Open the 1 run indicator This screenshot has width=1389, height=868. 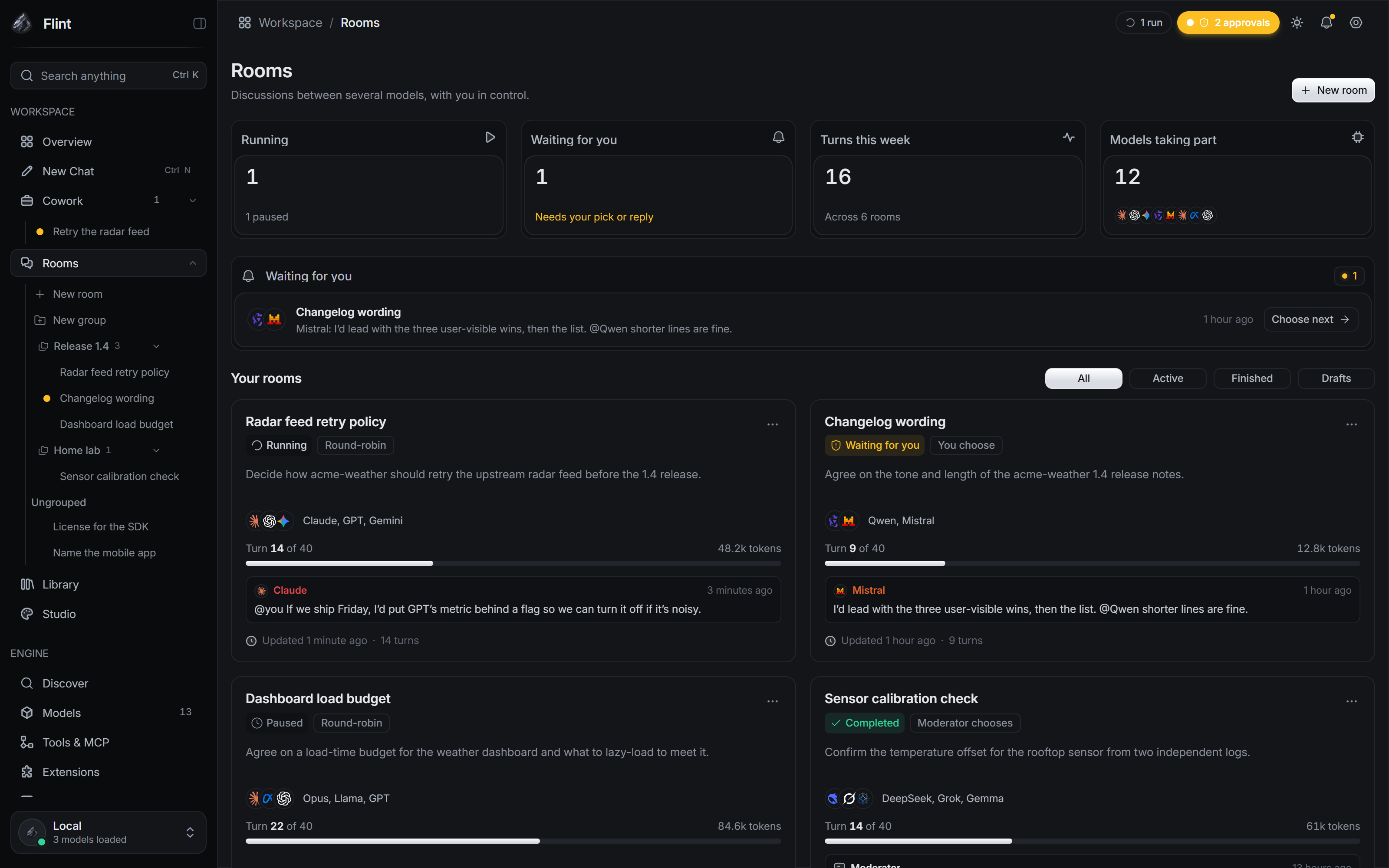tap(1143, 23)
